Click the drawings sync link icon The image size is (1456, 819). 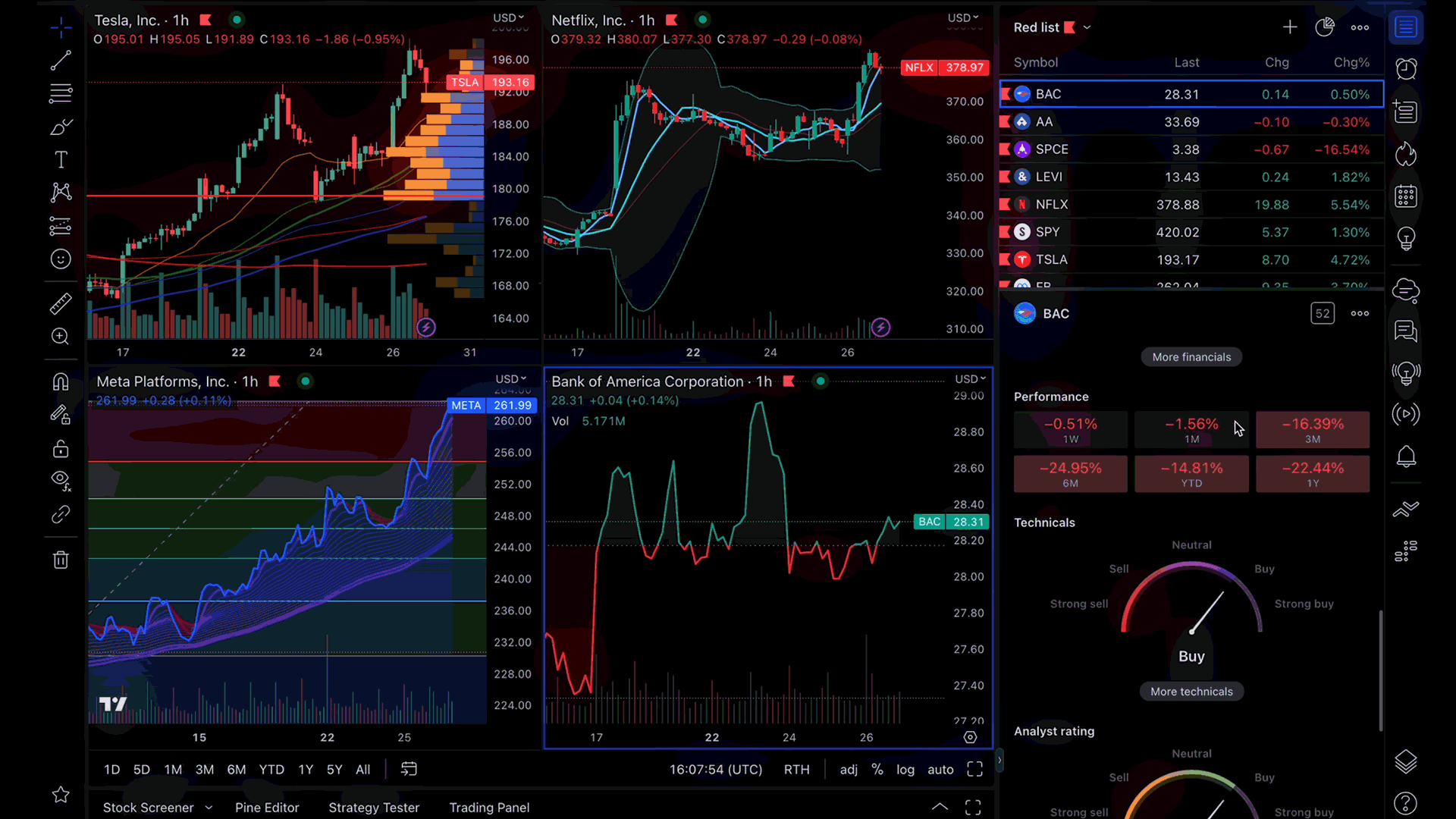pos(61,515)
